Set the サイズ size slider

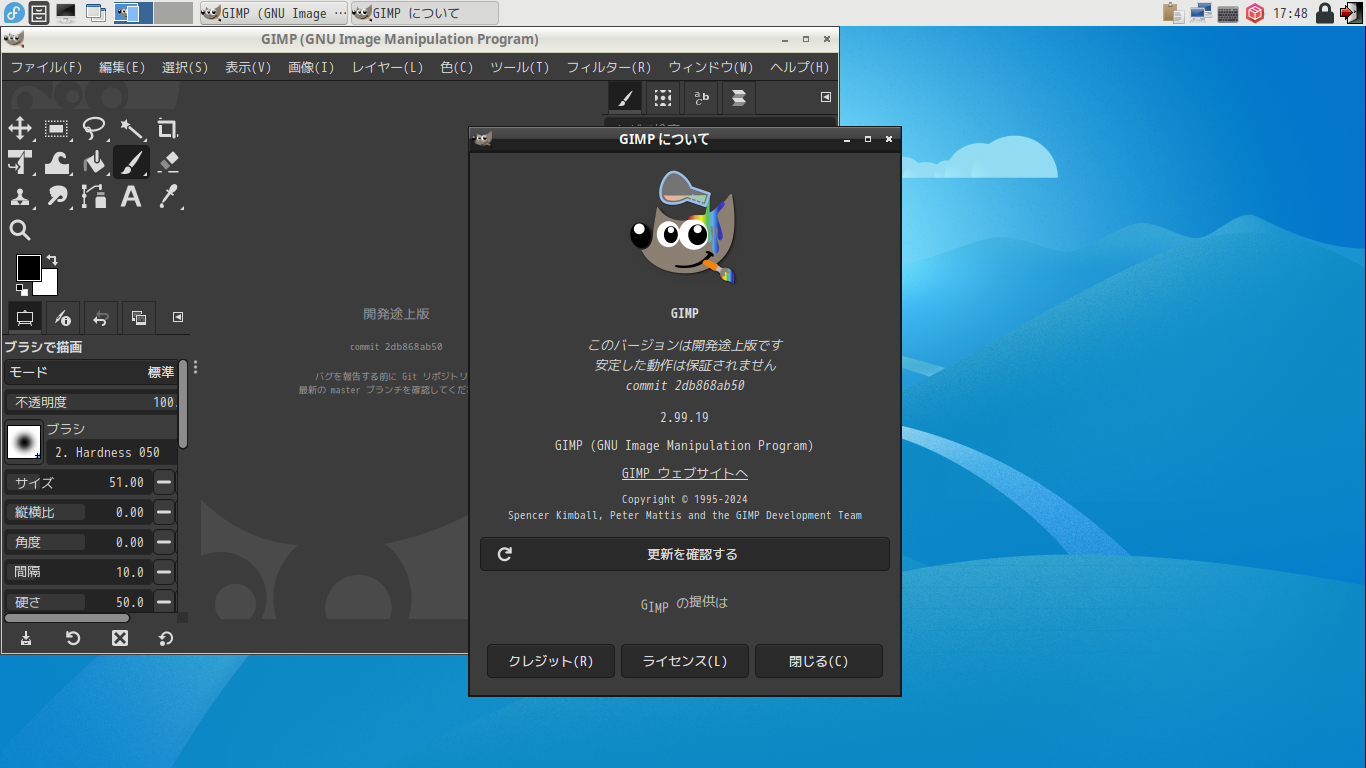[x=78, y=482]
